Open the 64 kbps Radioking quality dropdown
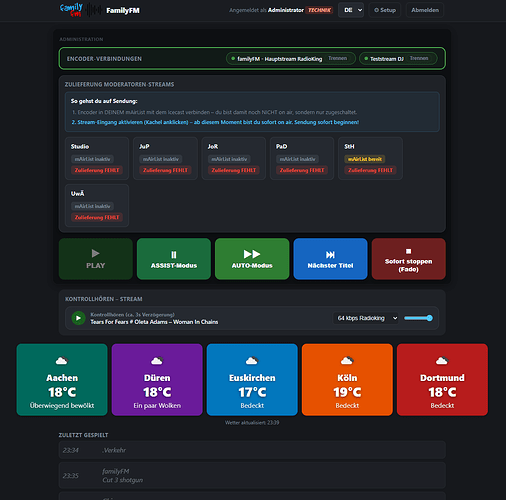This screenshot has height=500, width=506. pos(366,318)
